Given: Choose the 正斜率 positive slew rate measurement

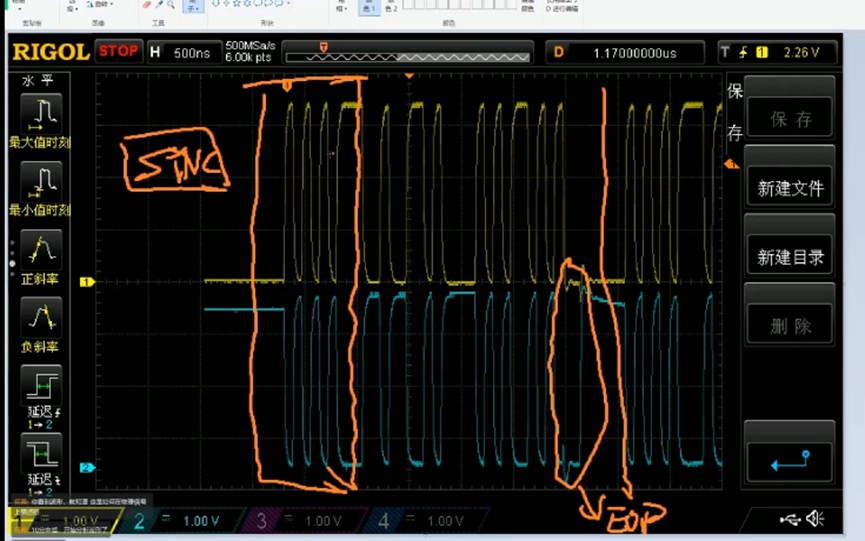Looking at the screenshot, I should point(41,254).
